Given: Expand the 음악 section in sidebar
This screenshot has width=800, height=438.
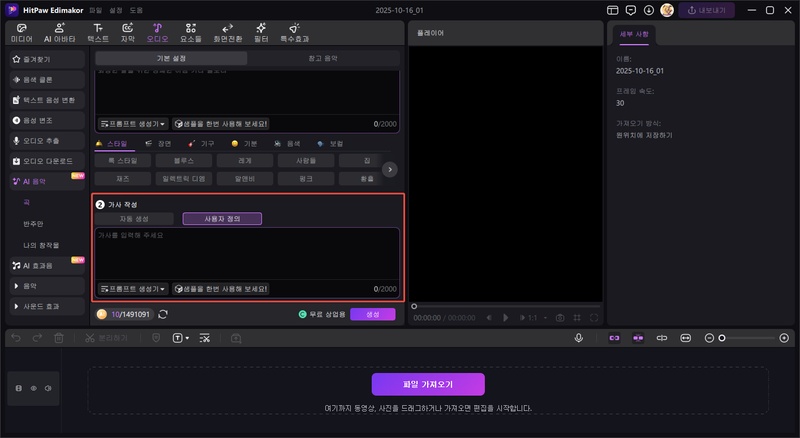Looking at the screenshot, I should coord(32,286).
